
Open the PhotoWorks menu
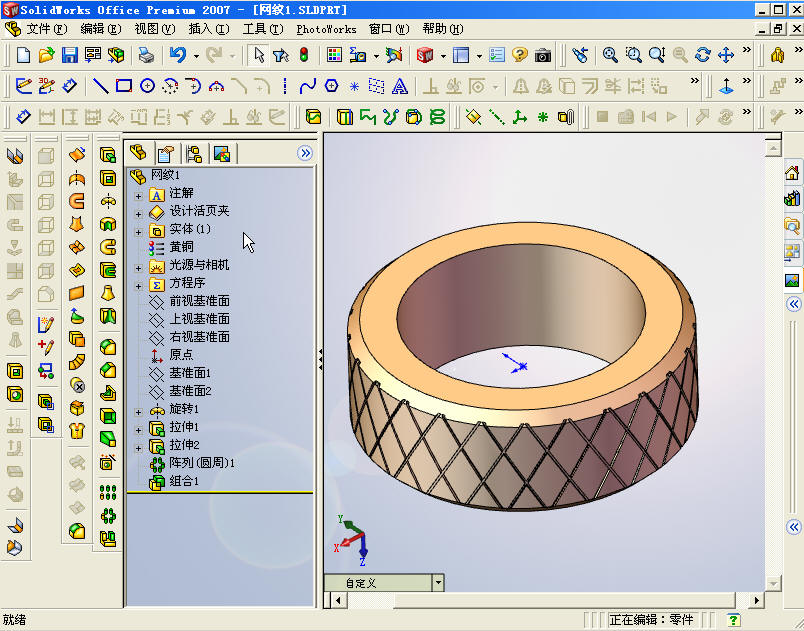[326, 29]
